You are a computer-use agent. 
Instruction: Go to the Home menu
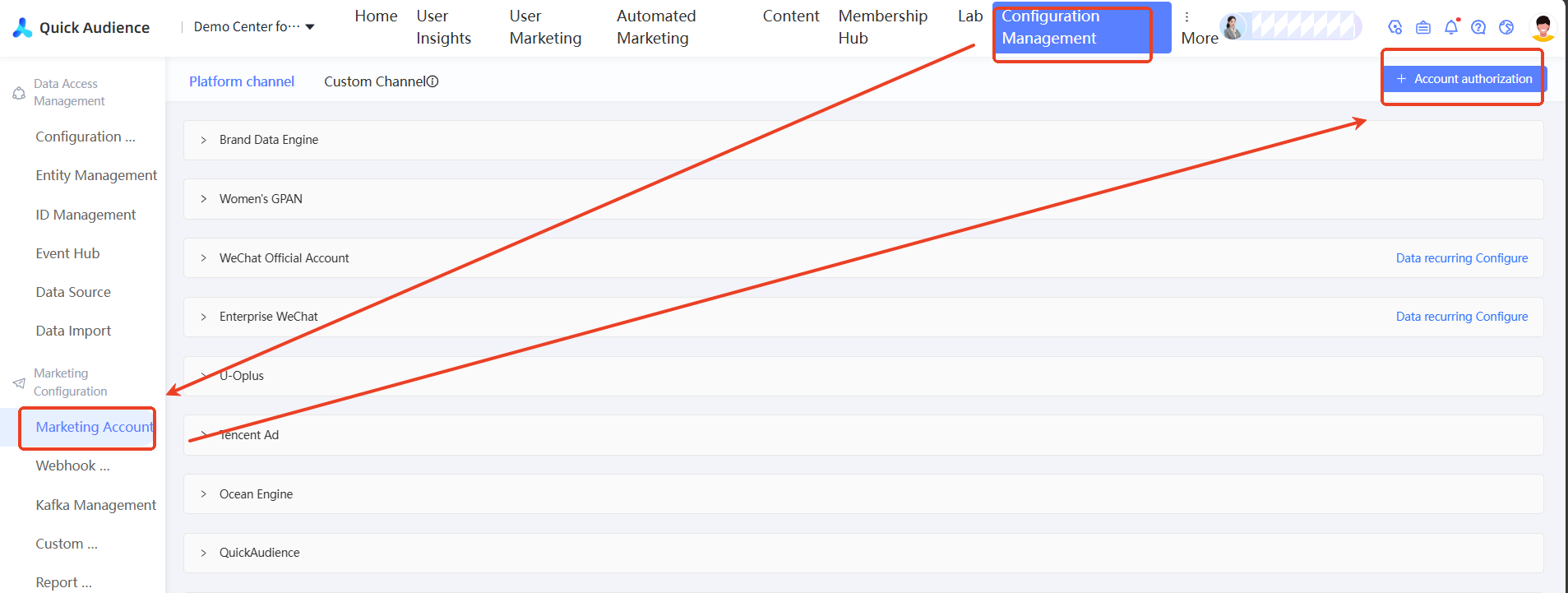[x=376, y=16]
